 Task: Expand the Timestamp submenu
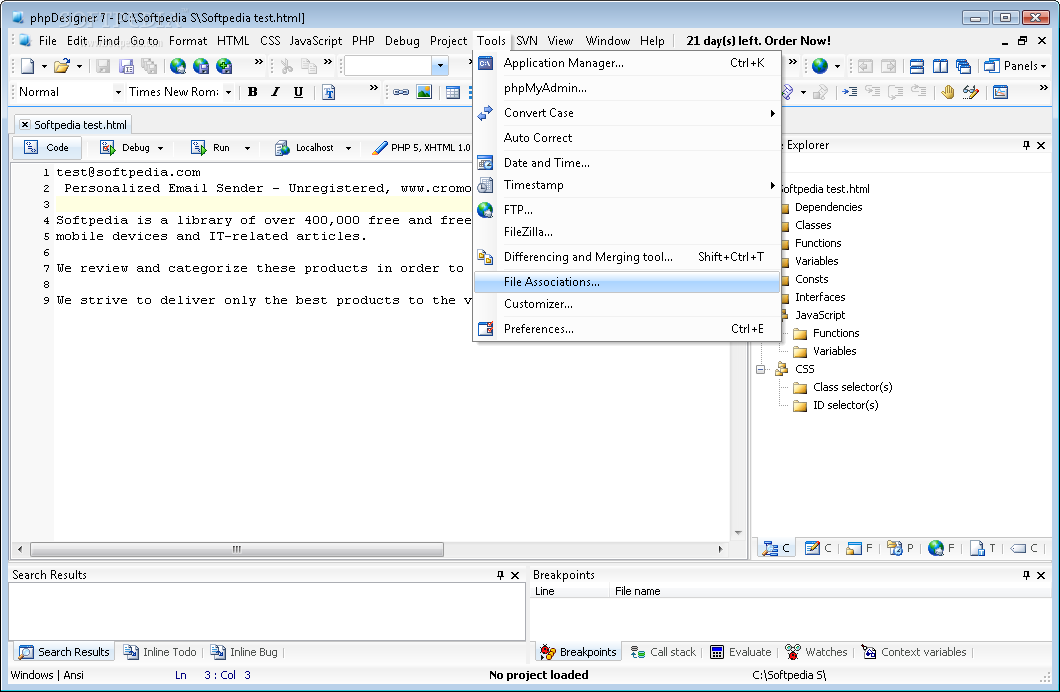773,185
